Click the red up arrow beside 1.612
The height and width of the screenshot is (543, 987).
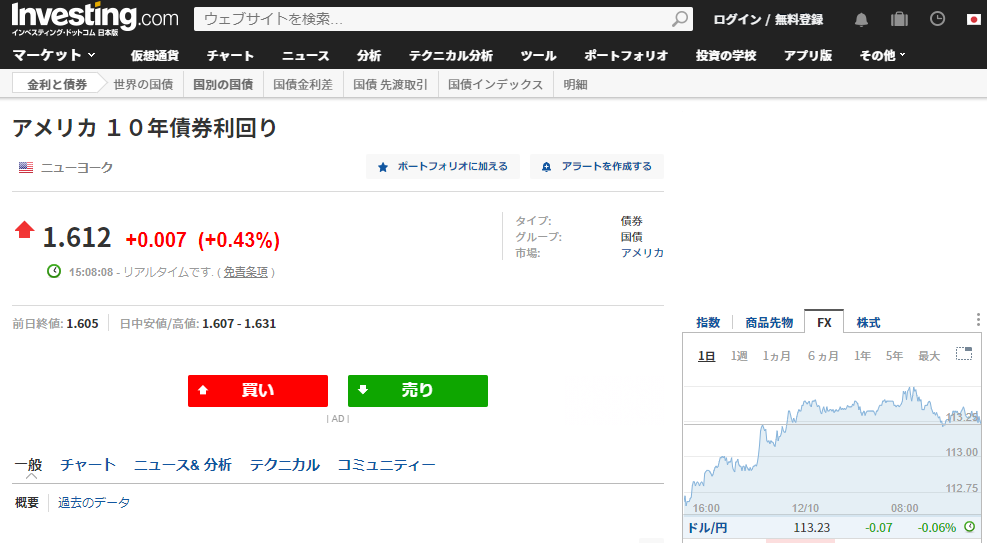(x=25, y=230)
